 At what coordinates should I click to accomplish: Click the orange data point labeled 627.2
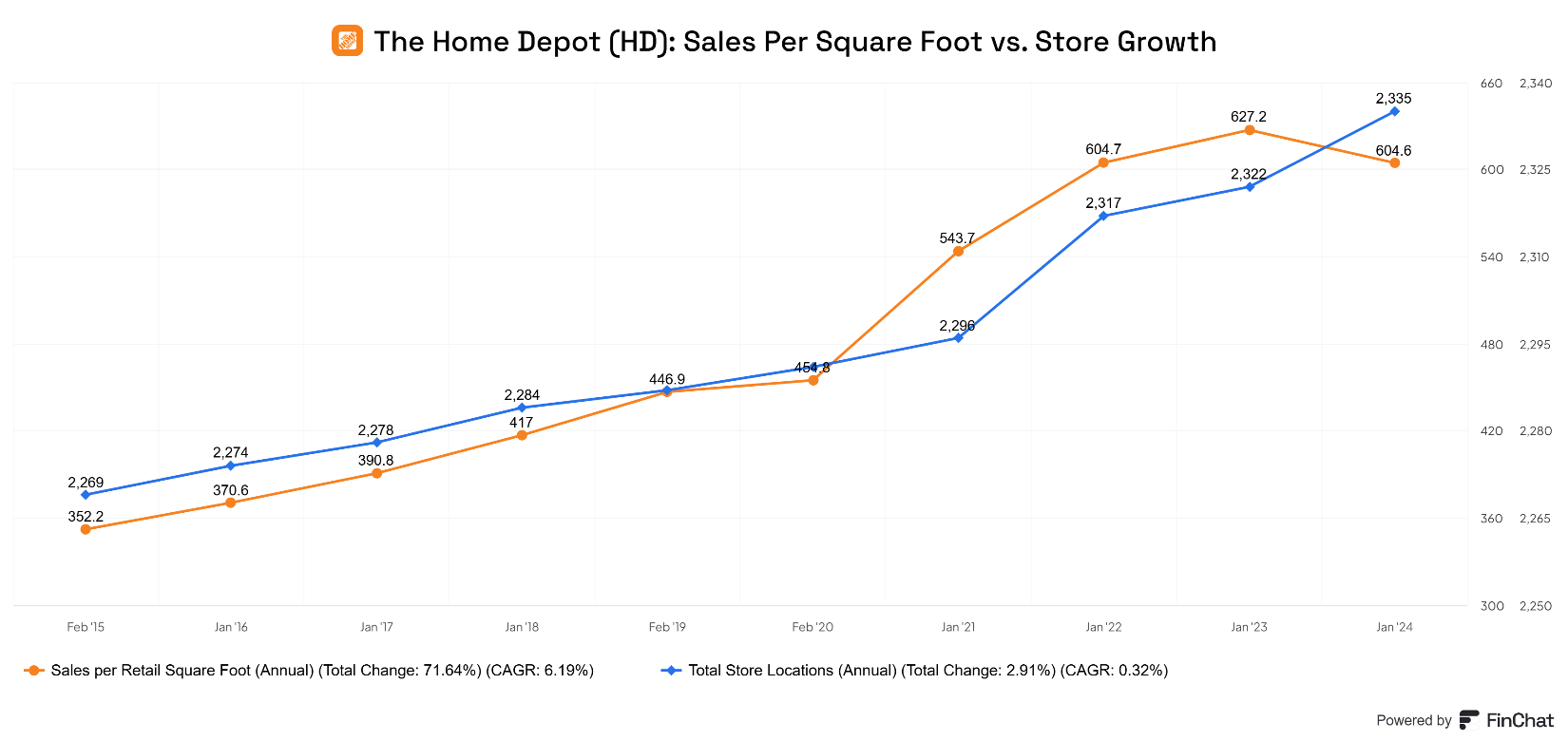pyautogui.click(x=1250, y=130)
